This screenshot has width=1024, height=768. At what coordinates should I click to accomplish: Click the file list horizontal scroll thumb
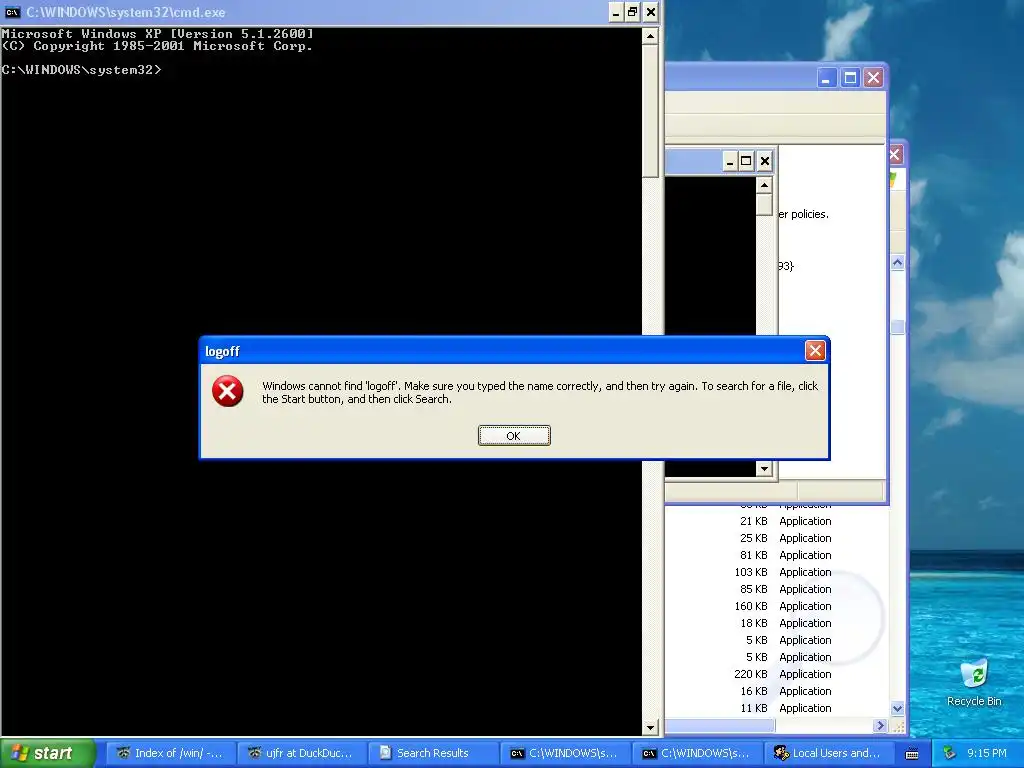720,726
